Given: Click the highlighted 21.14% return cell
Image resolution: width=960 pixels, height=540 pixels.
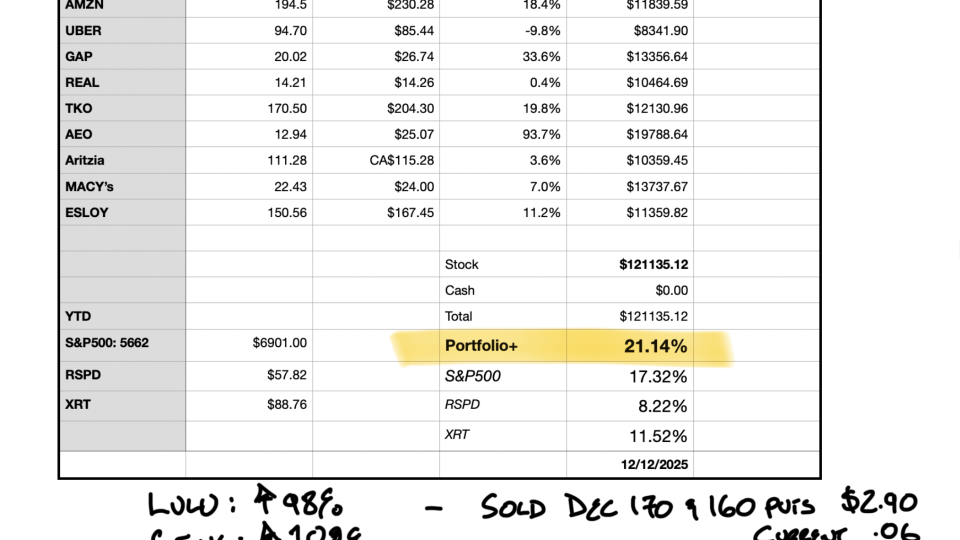Looking at the screenshot, I should pos(630,347).
